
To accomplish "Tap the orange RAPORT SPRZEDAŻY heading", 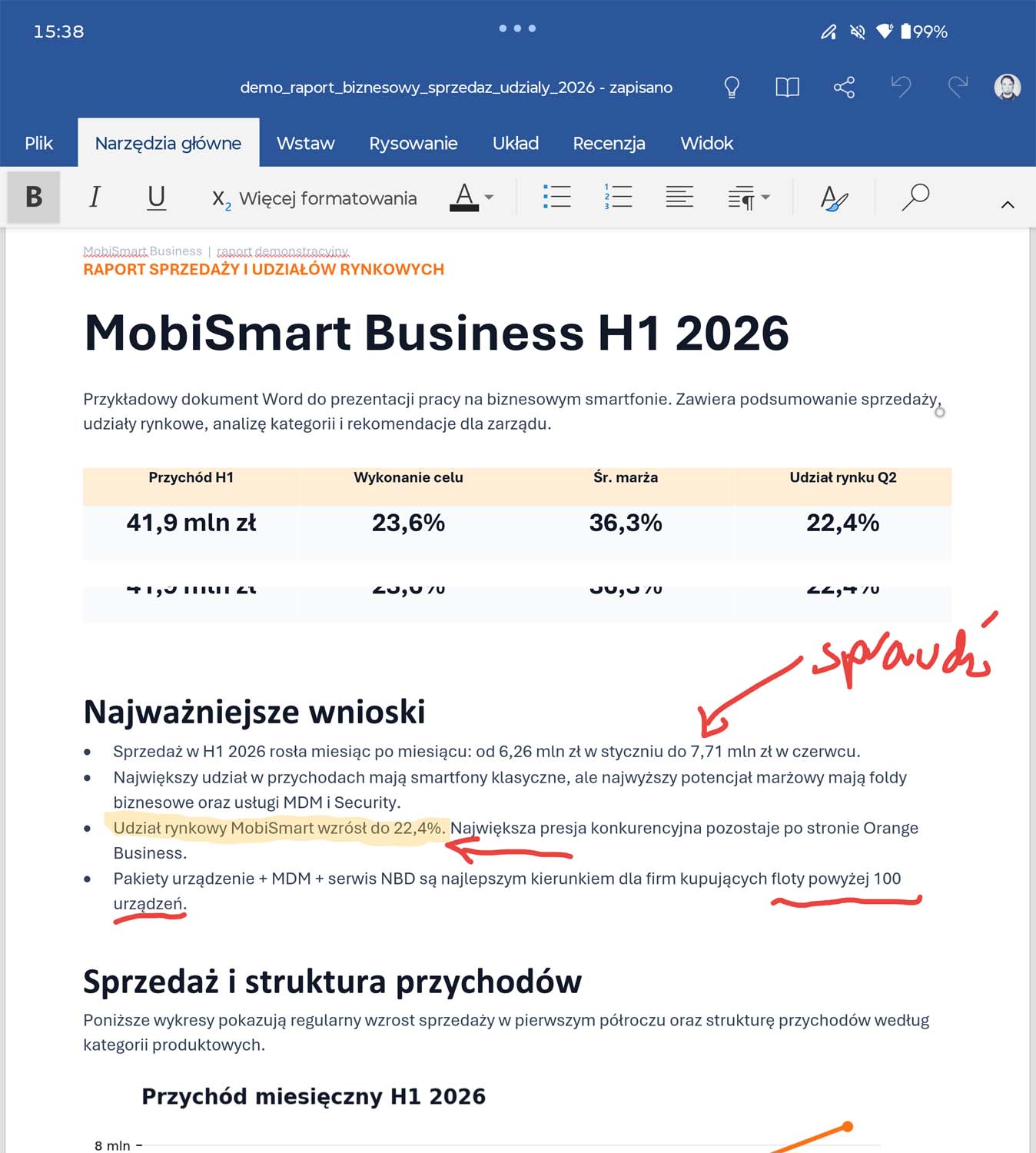I will coord(264,269).
